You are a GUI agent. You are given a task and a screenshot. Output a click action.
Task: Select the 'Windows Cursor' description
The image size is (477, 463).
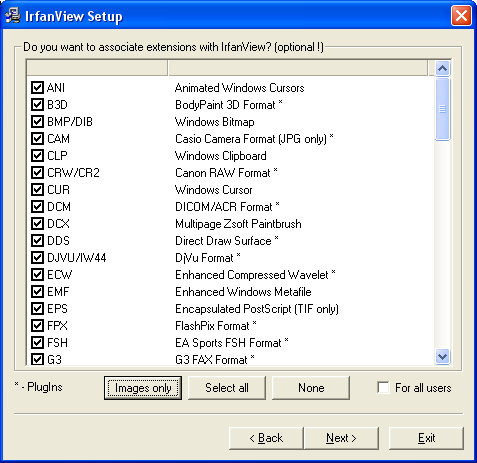click(214, 190)
